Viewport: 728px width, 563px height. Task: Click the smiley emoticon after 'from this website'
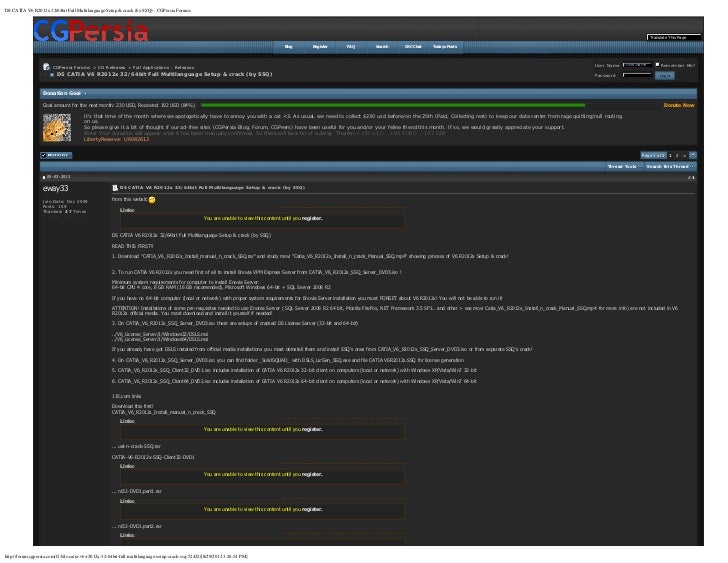click(x=152, y=200)
